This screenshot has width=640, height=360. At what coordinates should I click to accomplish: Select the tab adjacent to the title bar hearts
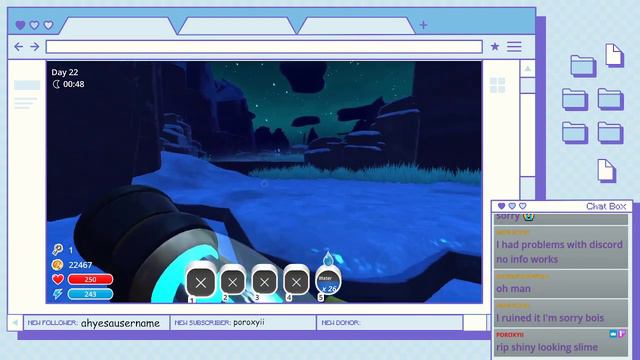119,26
